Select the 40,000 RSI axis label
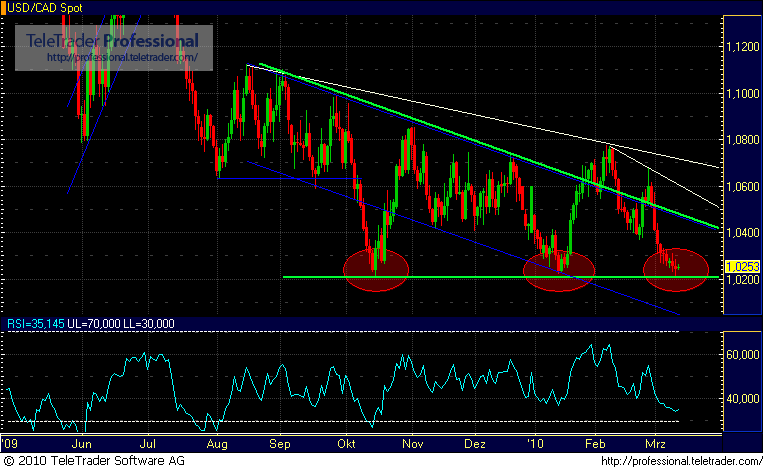This screenshot has height=470, width=763. [742, 399]
